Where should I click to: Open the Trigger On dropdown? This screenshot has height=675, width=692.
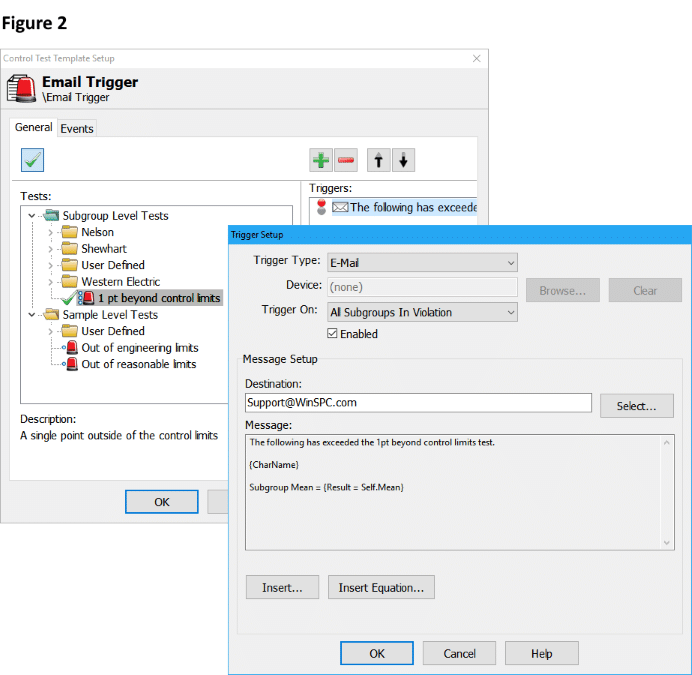tap(421, 313)
